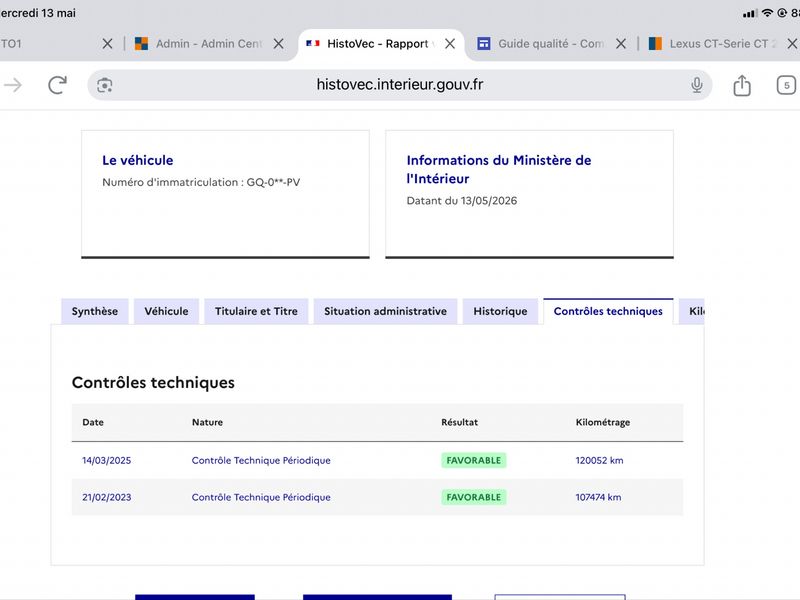Viewport: 800px width, 600px height.
Task: Show all open tabs counter button
Action: coord(786,85)
